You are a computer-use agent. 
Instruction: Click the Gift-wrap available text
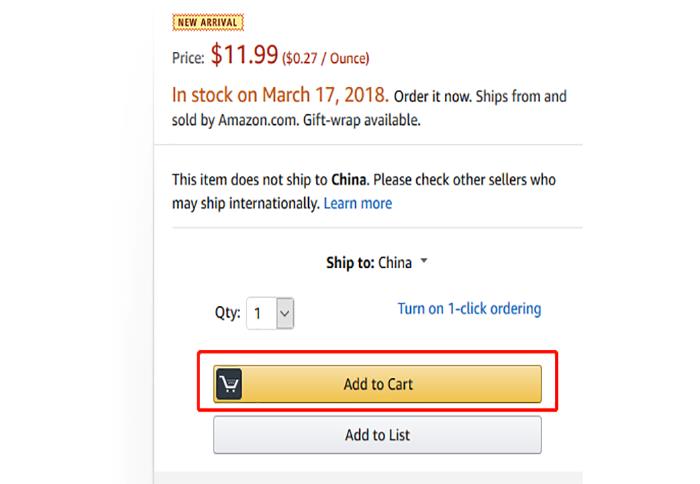361,120
